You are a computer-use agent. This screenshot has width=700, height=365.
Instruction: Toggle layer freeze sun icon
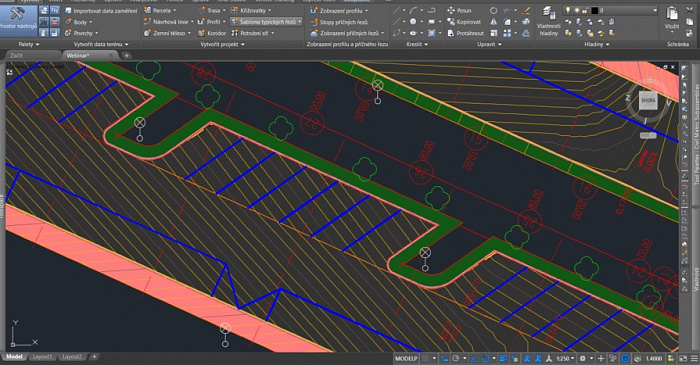(x=576, y=10)
